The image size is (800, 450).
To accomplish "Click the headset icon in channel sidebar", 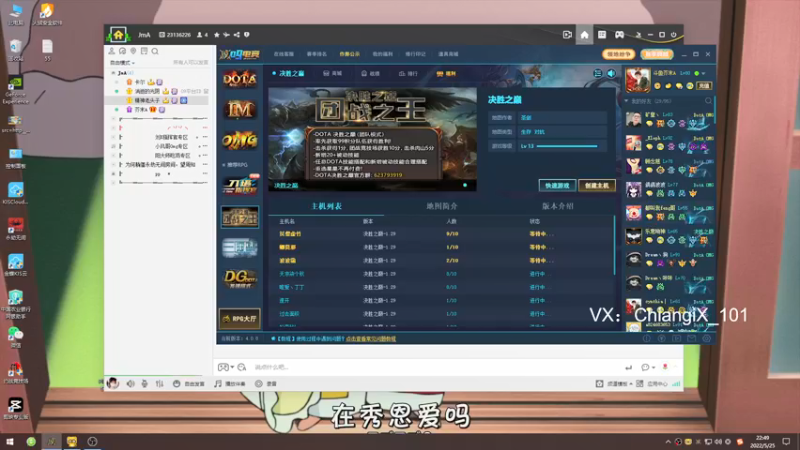I will point(122,51).
